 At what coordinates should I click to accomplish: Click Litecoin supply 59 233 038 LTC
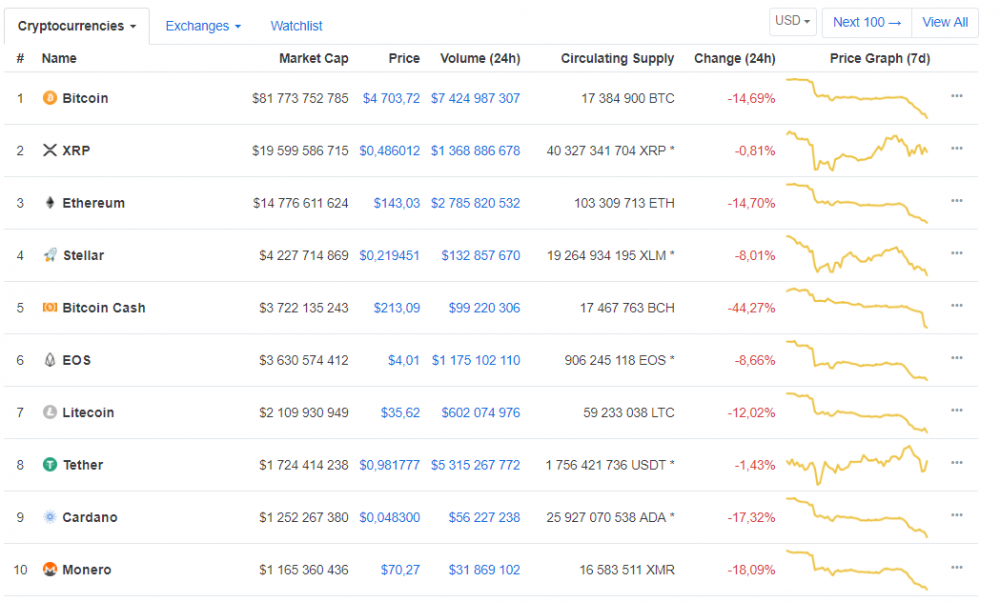[629, 413]
